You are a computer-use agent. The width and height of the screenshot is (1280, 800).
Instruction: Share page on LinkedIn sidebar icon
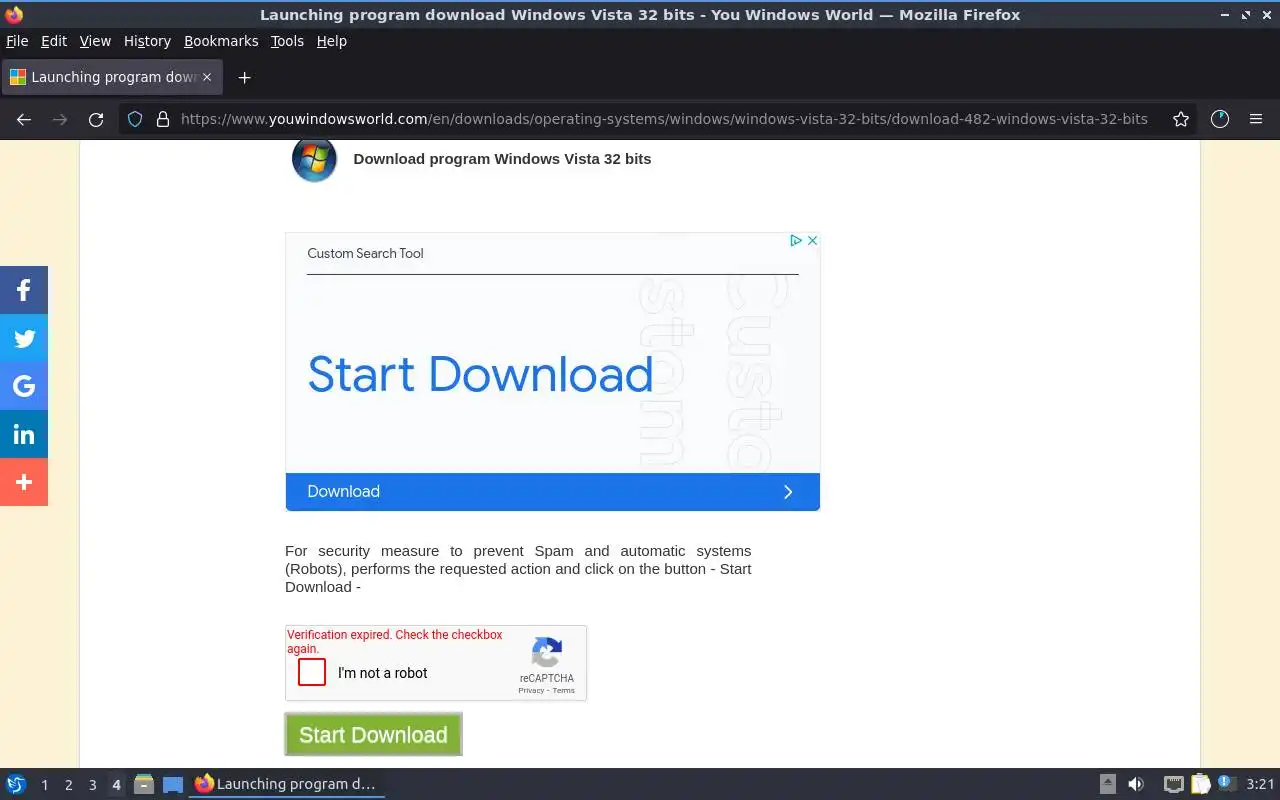(x=24, y=434)
